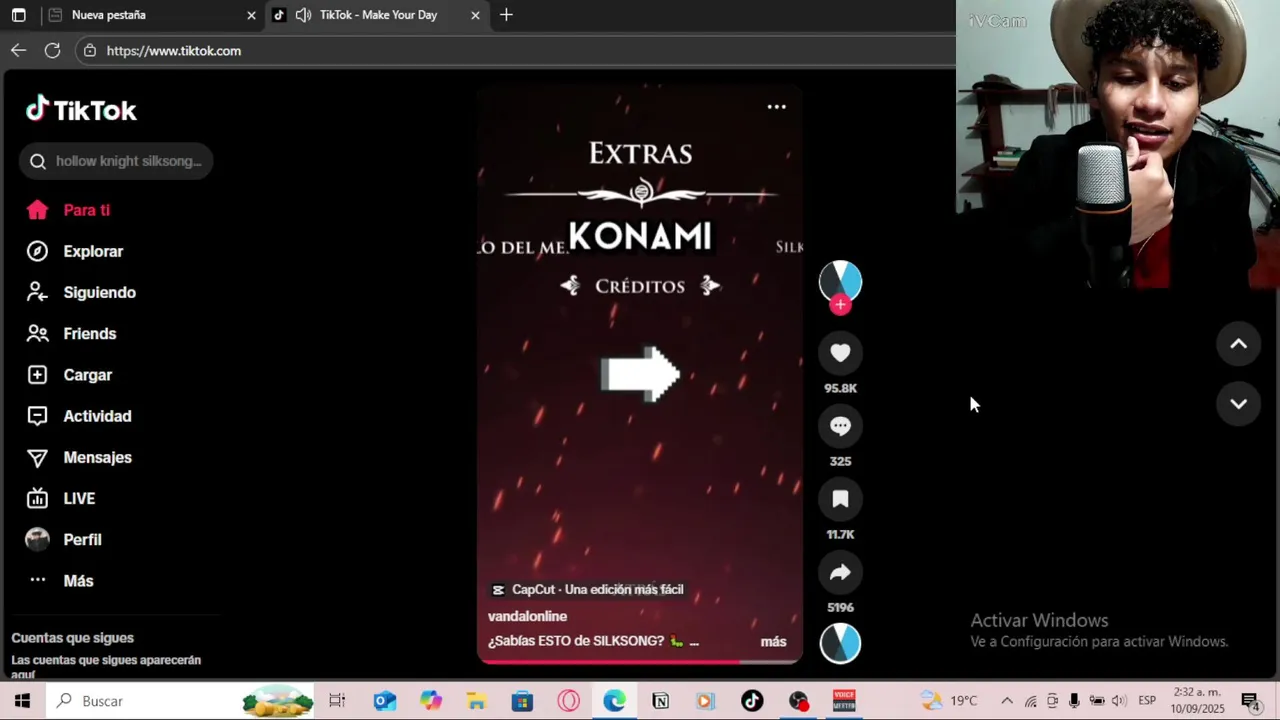Open Copilot from the taskbar
Image resolution: width=1280 pixels, height=720 pixels.
[430, 701]
